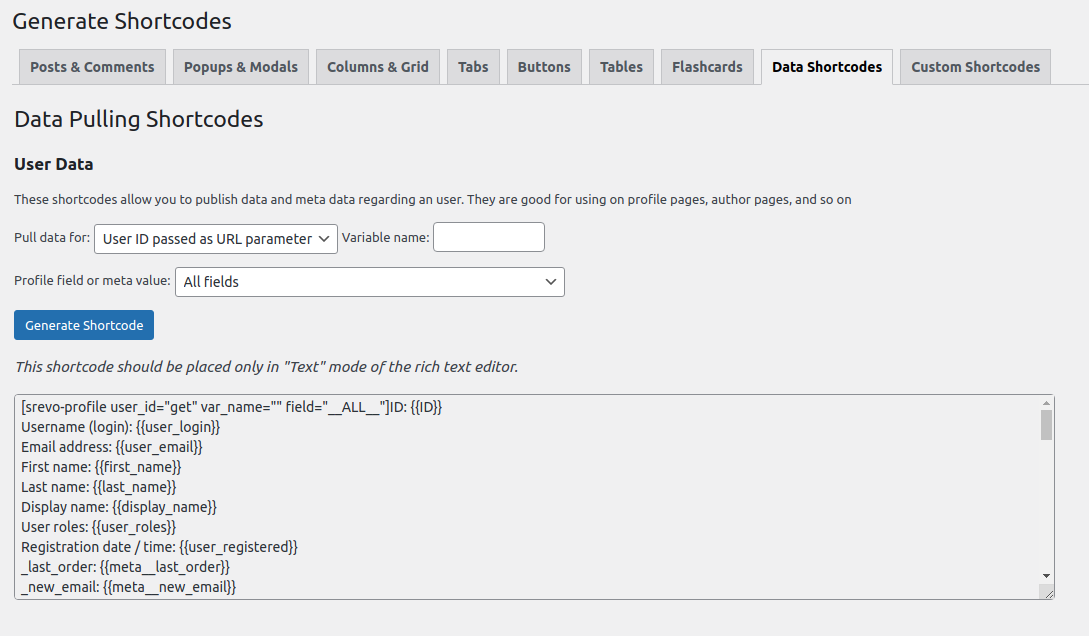The image size is (1089, 636).
Task: Open the Buttons shortcode tab
Action: (544, 66)
